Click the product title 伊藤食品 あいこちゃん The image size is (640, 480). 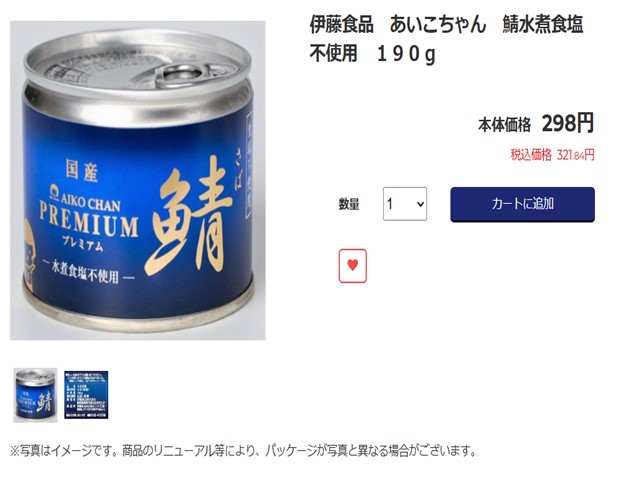[x=398, y=24]
